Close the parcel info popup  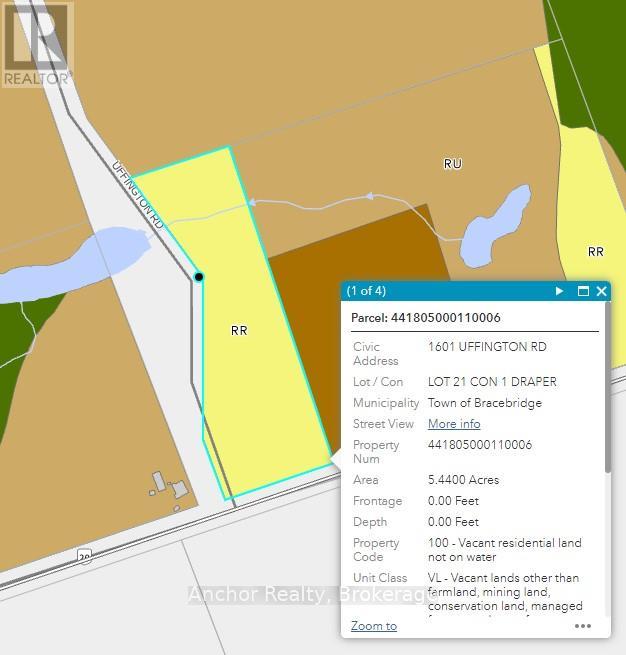601,291
